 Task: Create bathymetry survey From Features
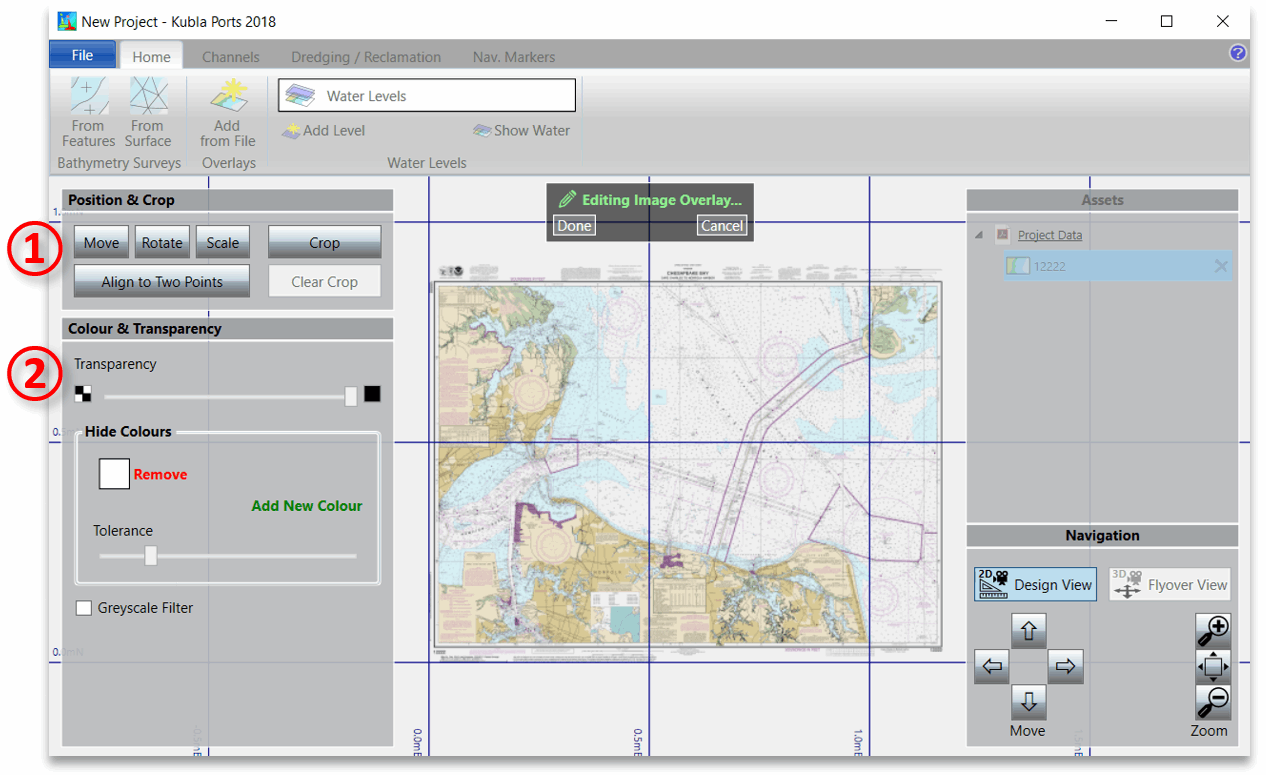[x=88, y=112]
